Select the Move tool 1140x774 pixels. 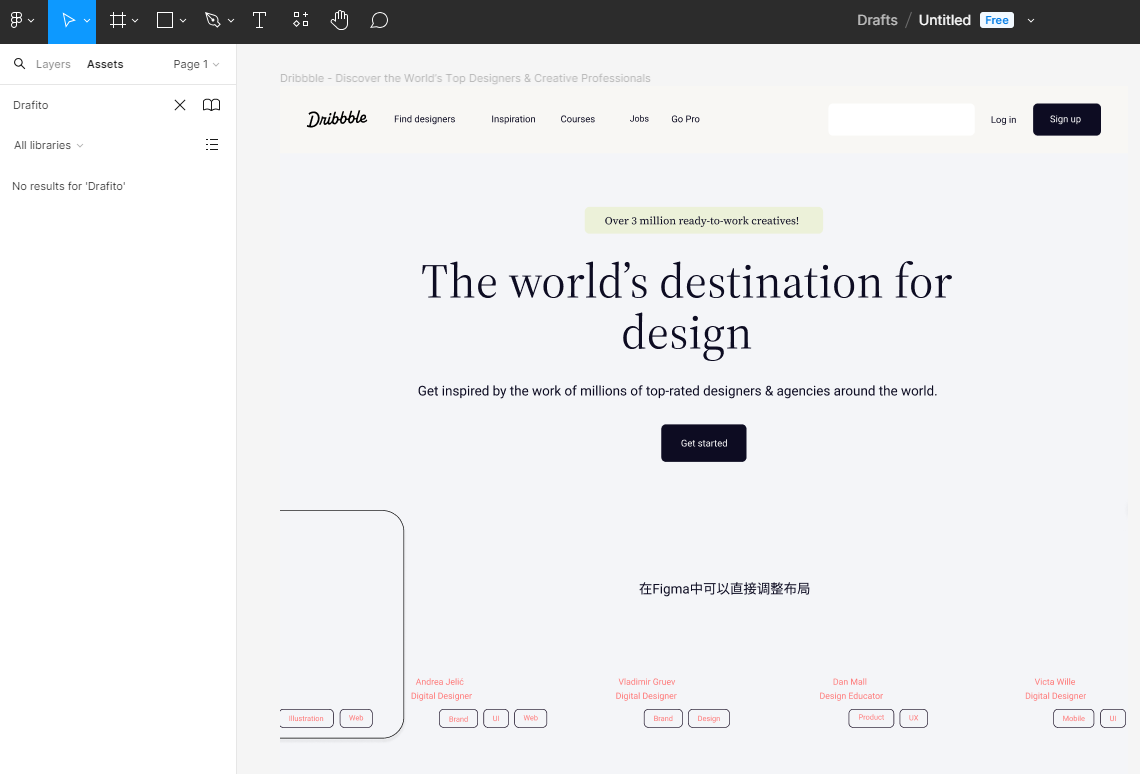[x=68, y=20]
